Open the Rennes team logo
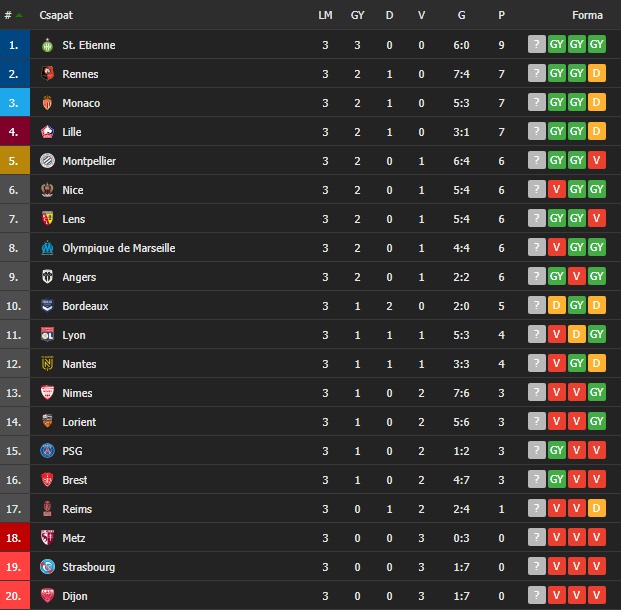 (x=48, y=74)
